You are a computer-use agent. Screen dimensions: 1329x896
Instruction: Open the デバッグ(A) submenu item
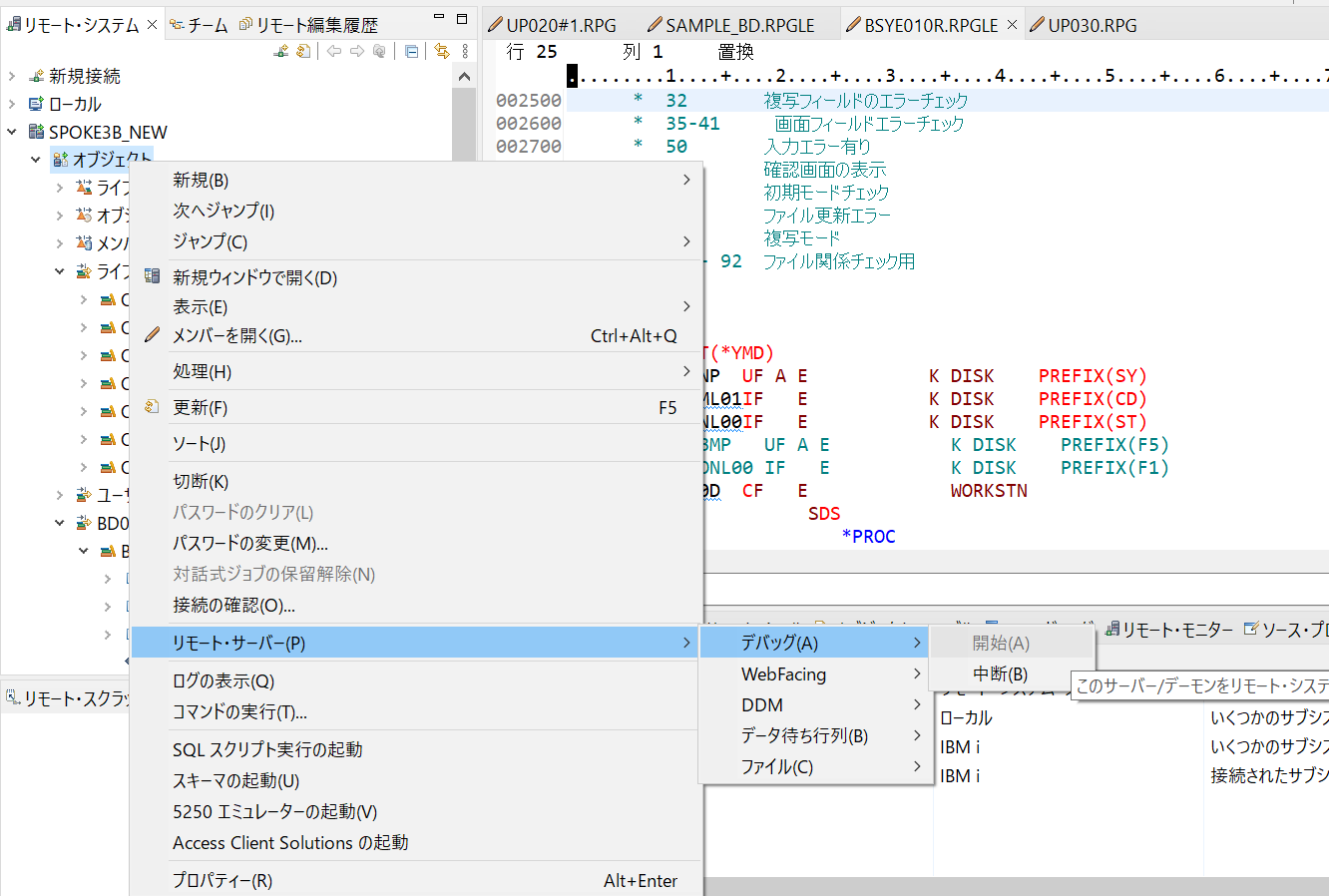tap(814, 644)
